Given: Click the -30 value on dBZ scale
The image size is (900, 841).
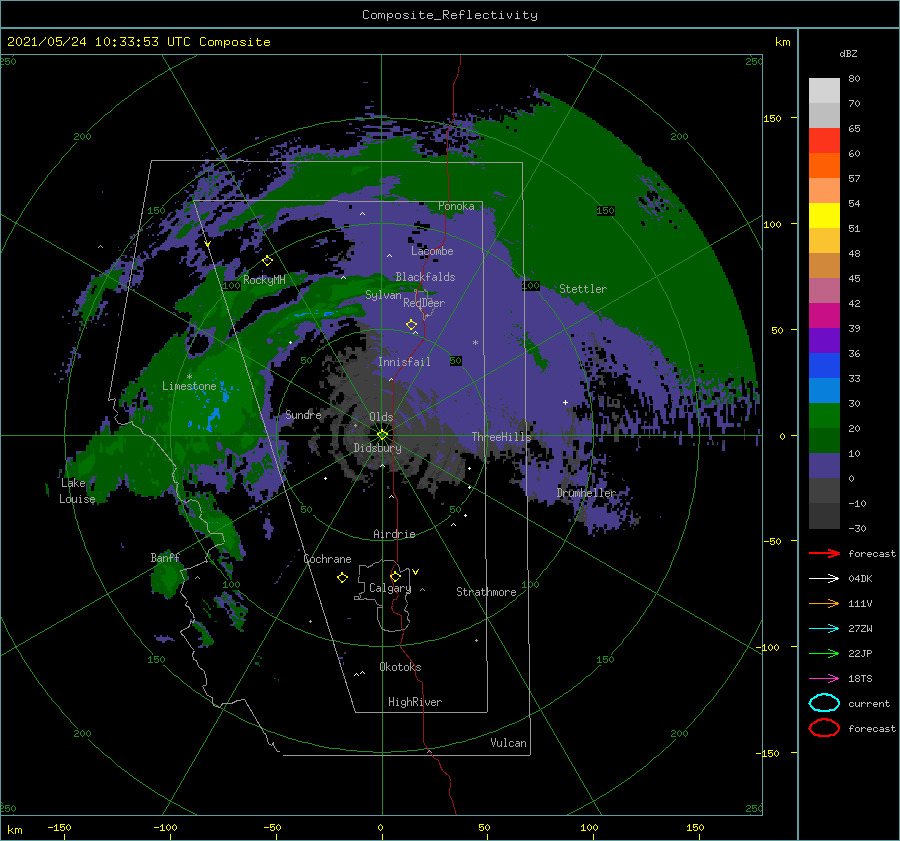Looking at the screenshot, I should (x=857, y=528).
